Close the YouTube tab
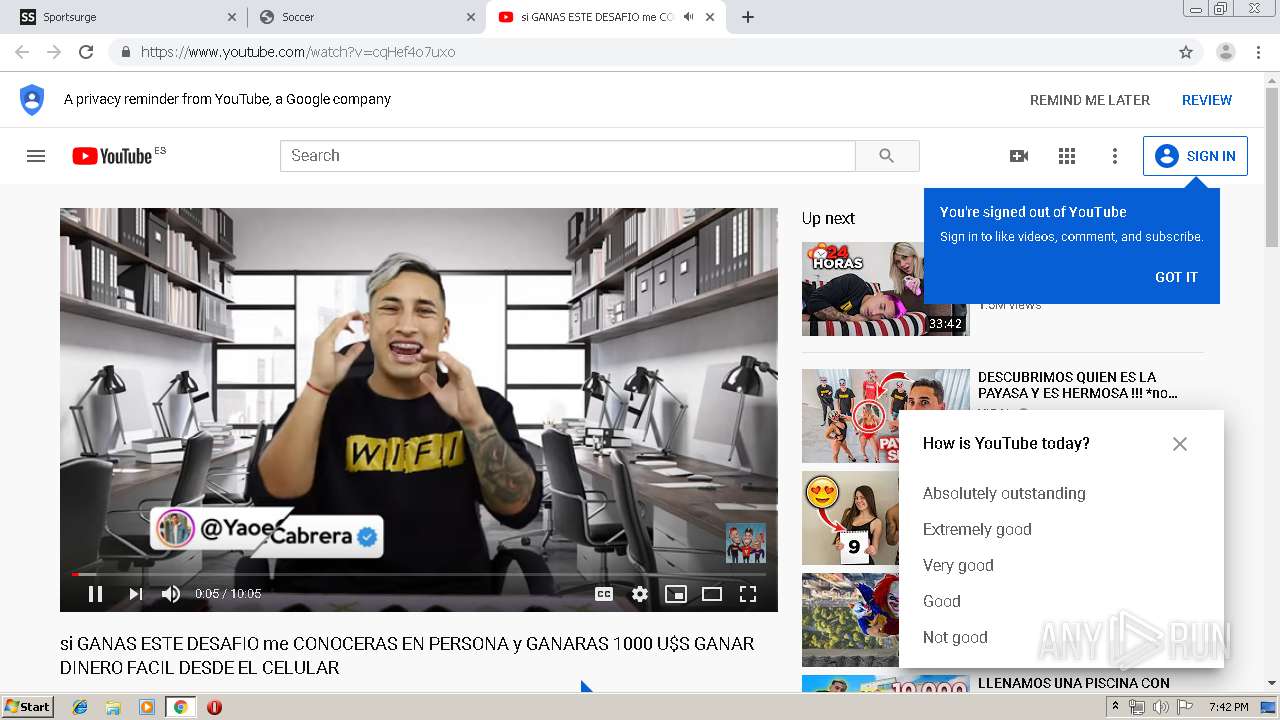Screen dimensions: 1280x720 [x=710, y=17]
